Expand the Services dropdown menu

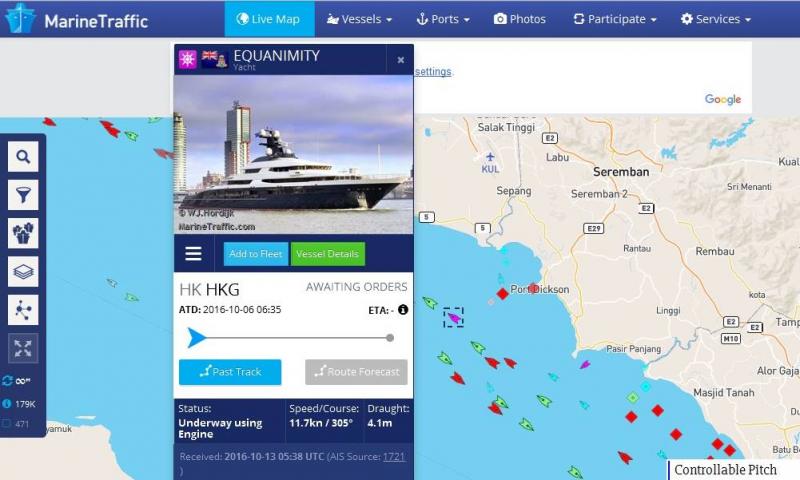click(x=716, y=19)
